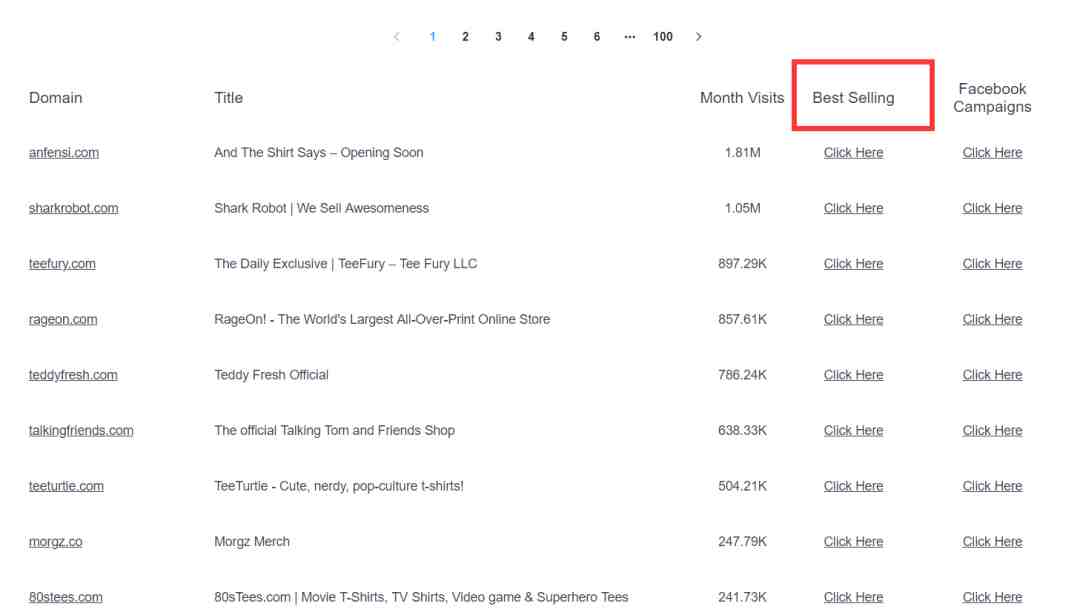Open the morgz.co domain link
This screenshot has width=1080, height=615.
tap(56, 542)
